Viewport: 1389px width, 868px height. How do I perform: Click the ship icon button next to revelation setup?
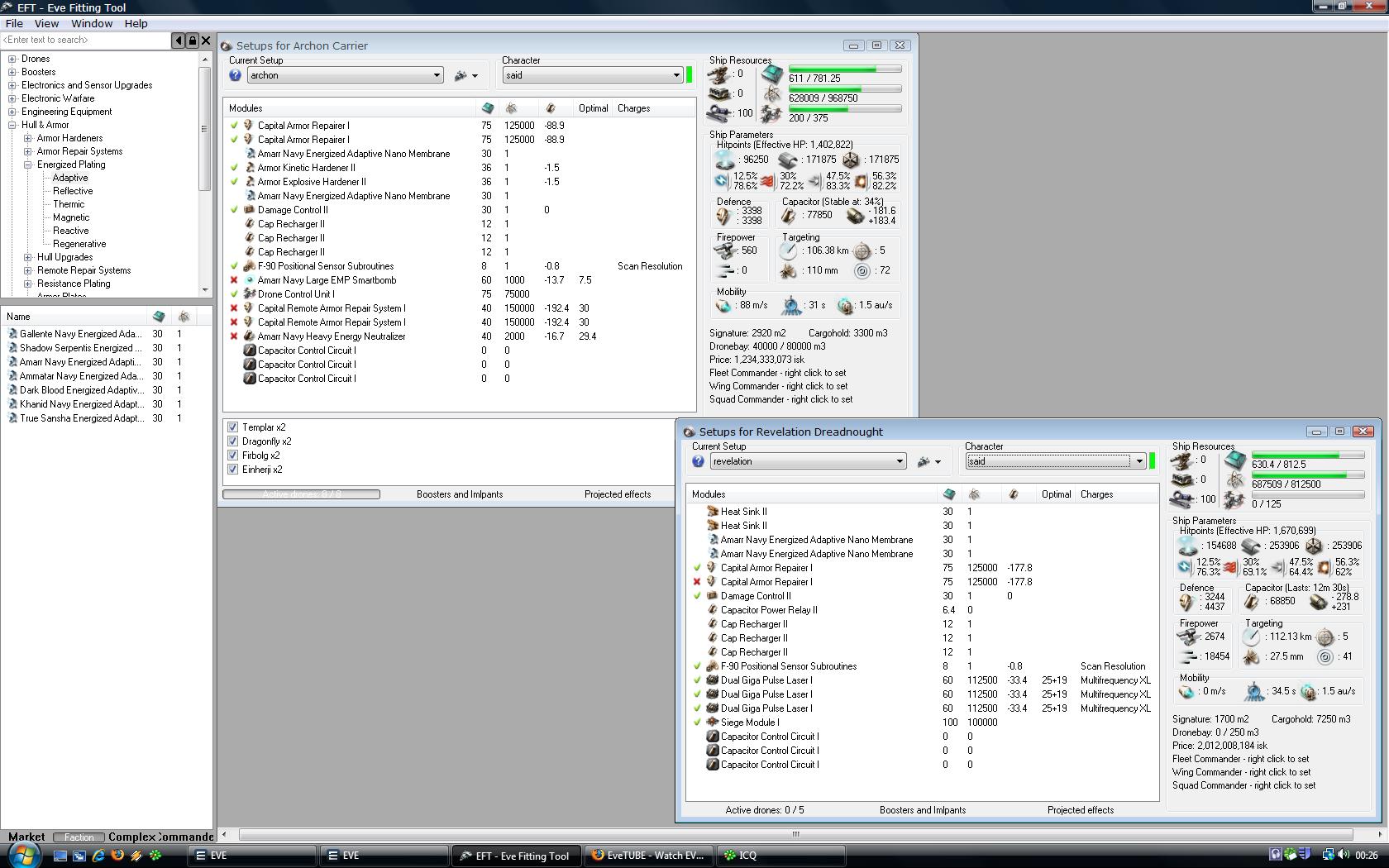pyautogui.click(x=924, y=462)
